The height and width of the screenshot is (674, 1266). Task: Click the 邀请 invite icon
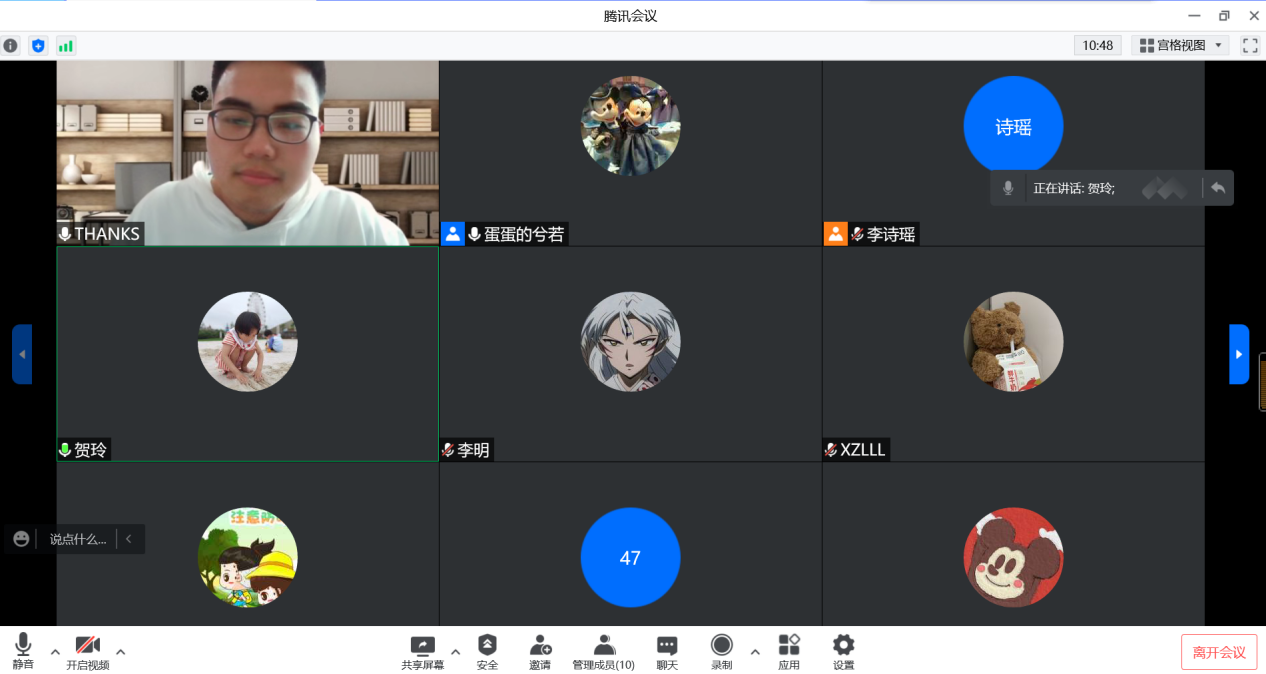point(540,652)
